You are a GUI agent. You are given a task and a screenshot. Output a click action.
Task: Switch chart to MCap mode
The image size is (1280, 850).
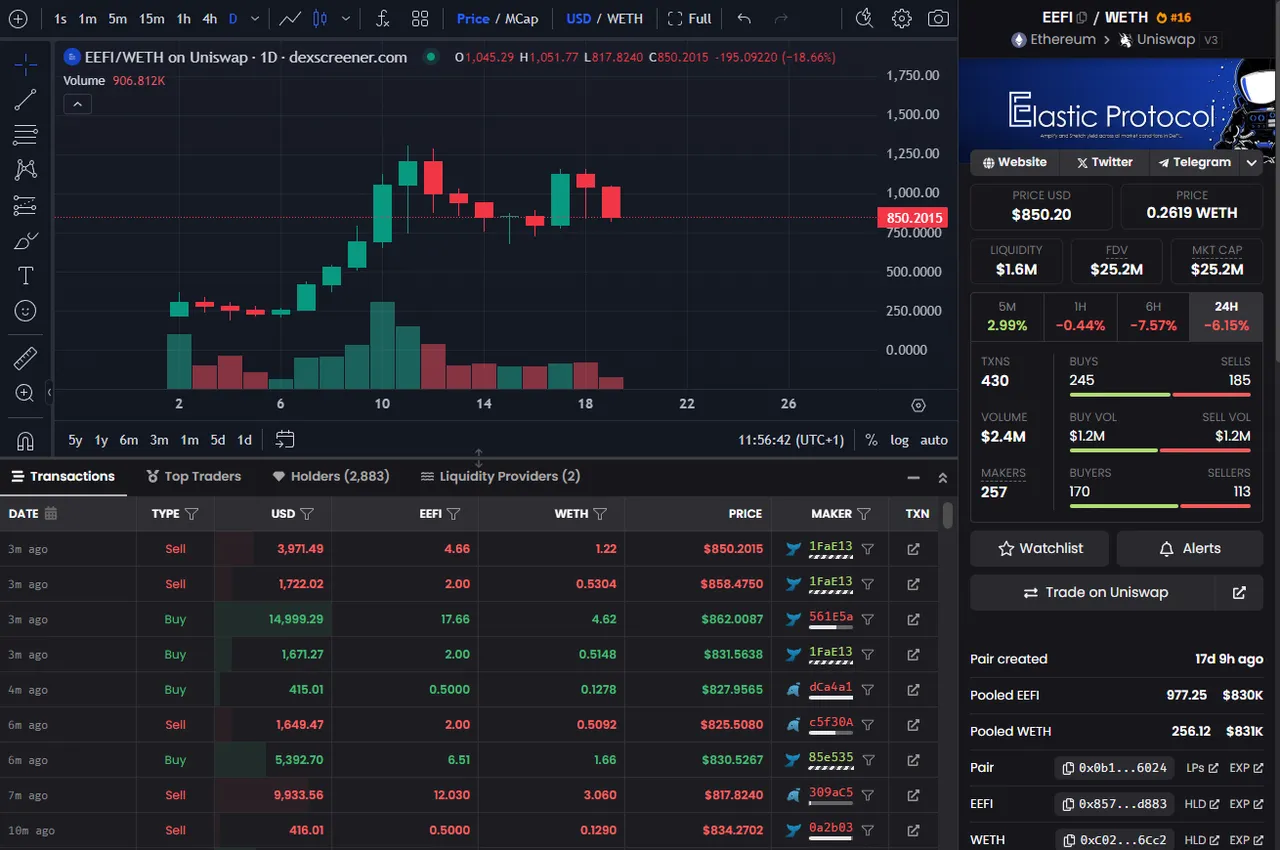coord(521,18)
